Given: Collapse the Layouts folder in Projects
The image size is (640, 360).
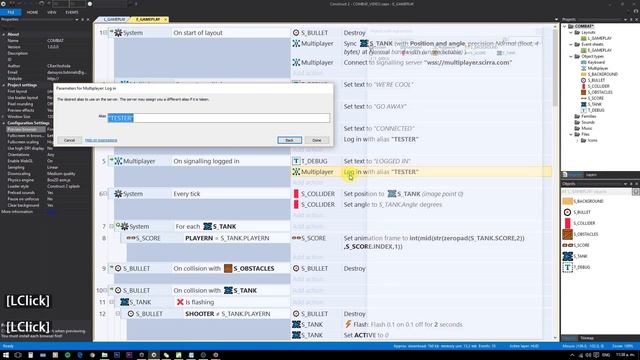Looking at the screenshot, I should (x=571, y=32).
